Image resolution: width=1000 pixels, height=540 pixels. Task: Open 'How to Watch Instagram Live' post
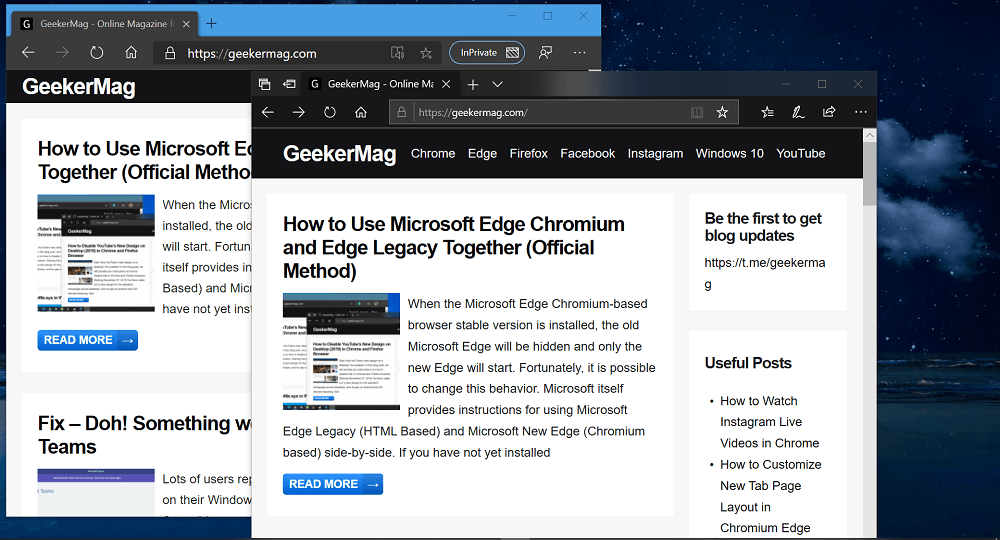point(769,422)
